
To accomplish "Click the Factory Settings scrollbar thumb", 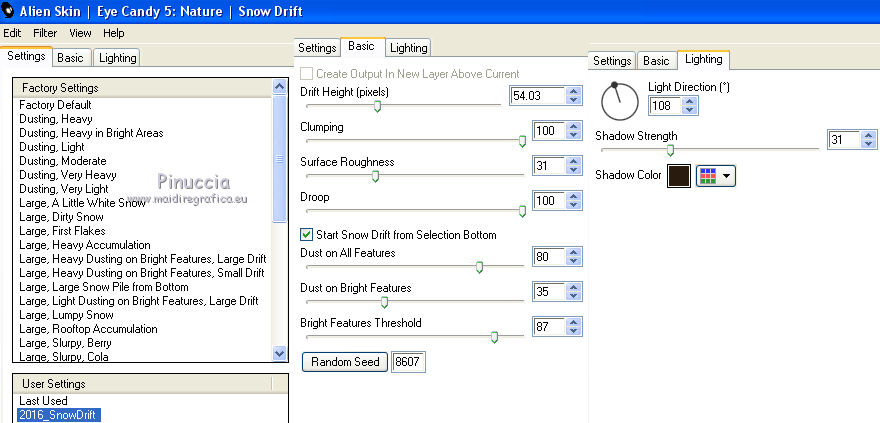I will point(279,159).
